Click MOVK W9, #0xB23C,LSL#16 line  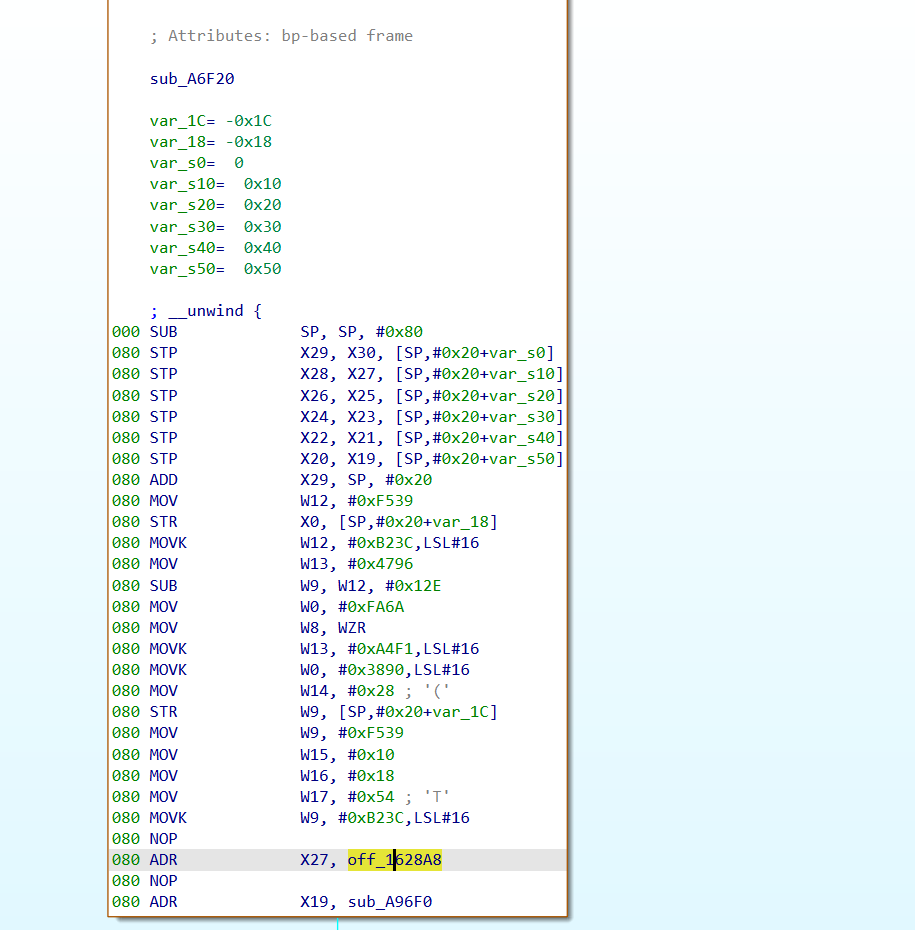310,817
